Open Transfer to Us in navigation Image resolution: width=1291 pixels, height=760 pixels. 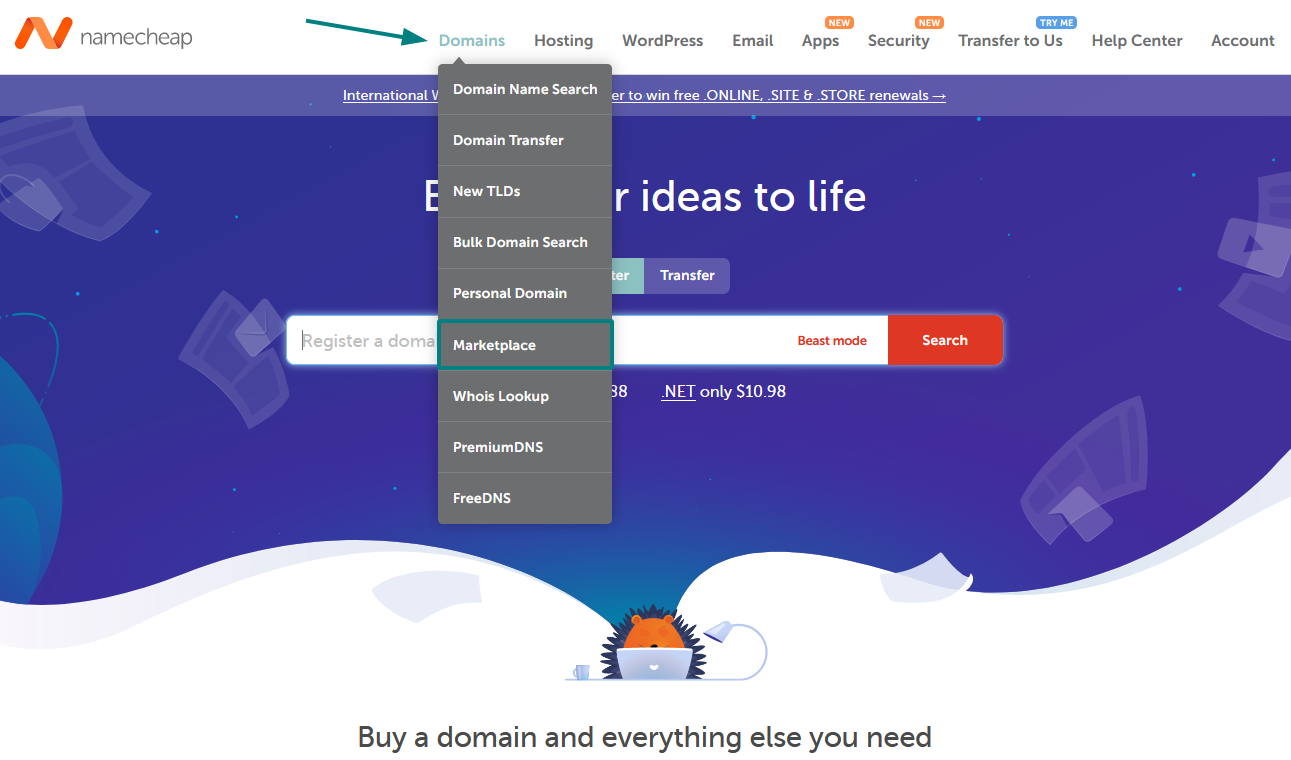(x=1010, y=41)
